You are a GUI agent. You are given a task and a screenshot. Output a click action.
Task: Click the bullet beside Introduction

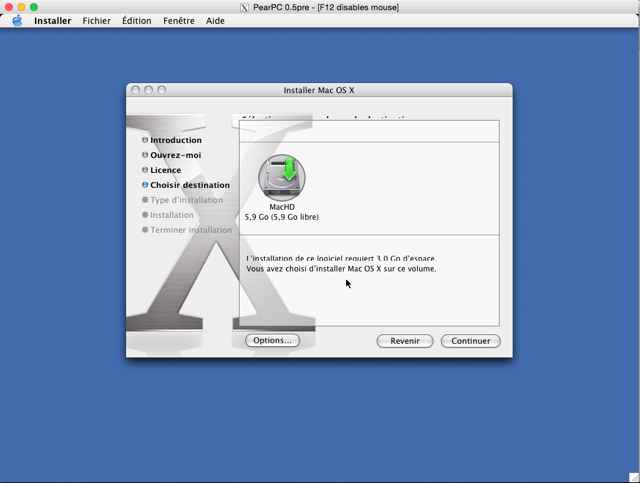(145, 140)
